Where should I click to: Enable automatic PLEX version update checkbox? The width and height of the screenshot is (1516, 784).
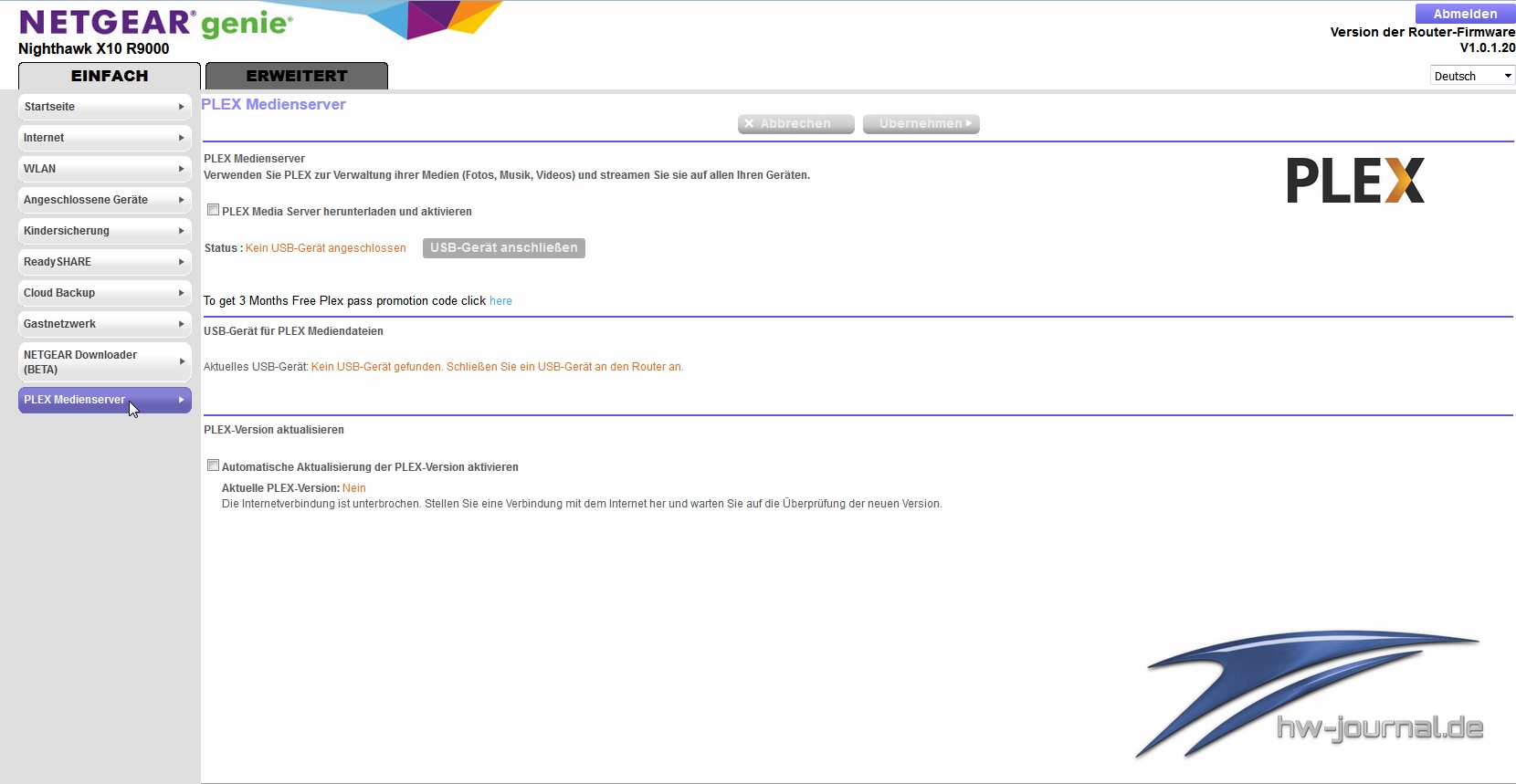tap(213, 465)
